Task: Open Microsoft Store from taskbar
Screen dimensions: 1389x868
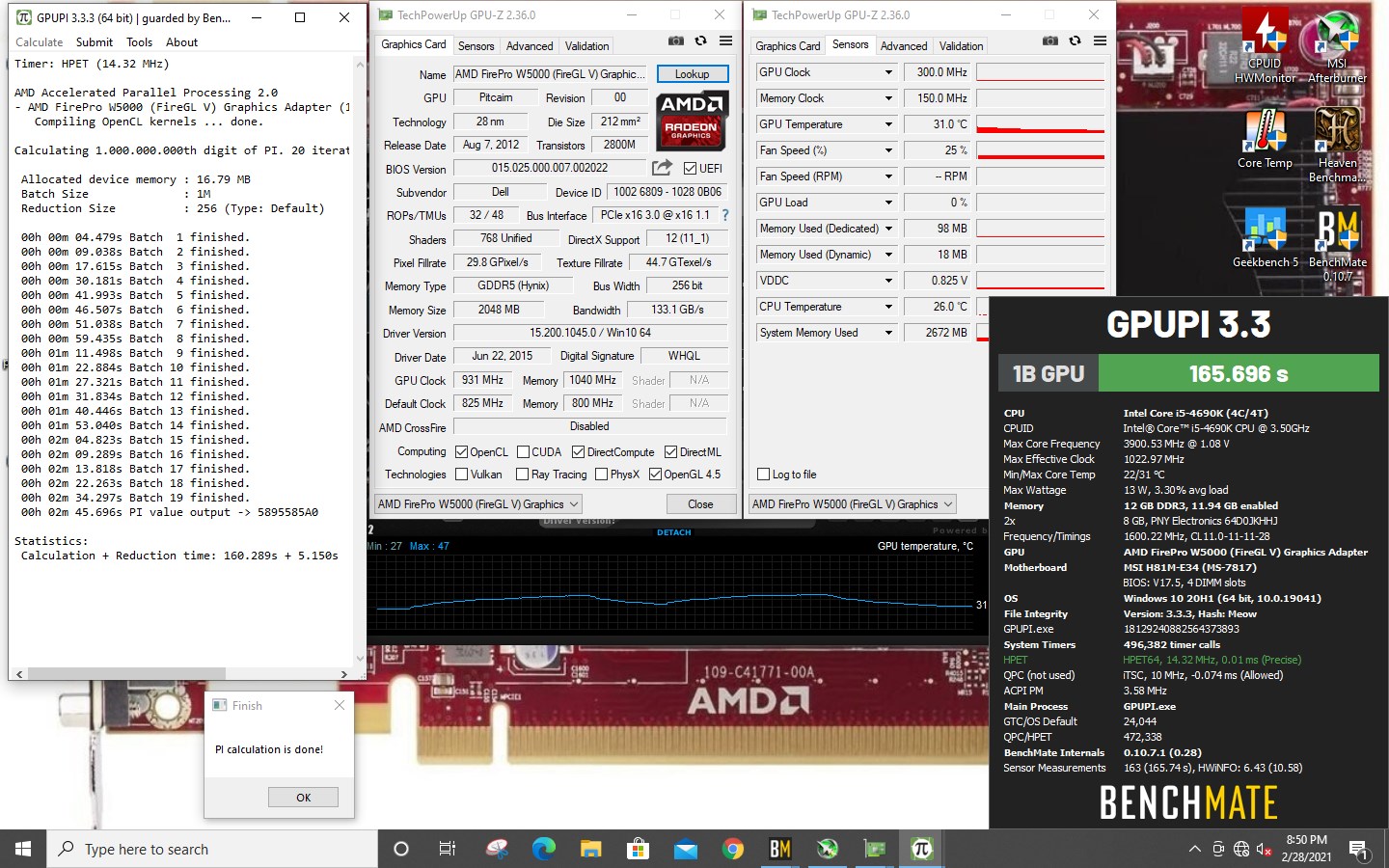Action: (638, 849)
